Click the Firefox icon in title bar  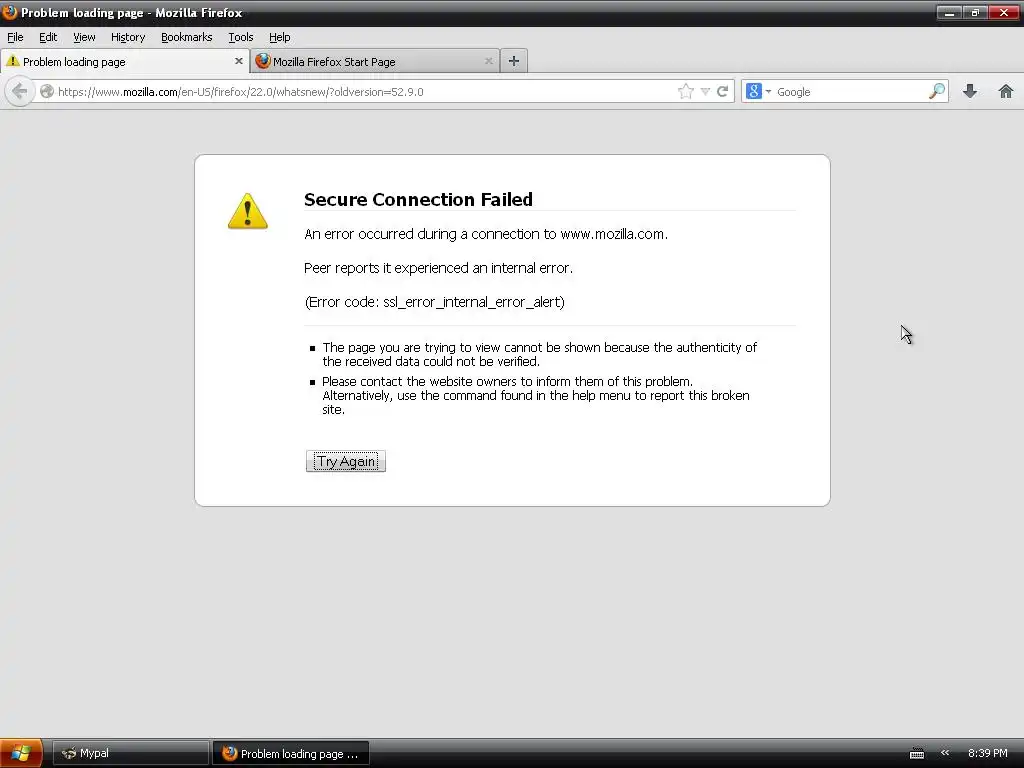pos(9,12)
